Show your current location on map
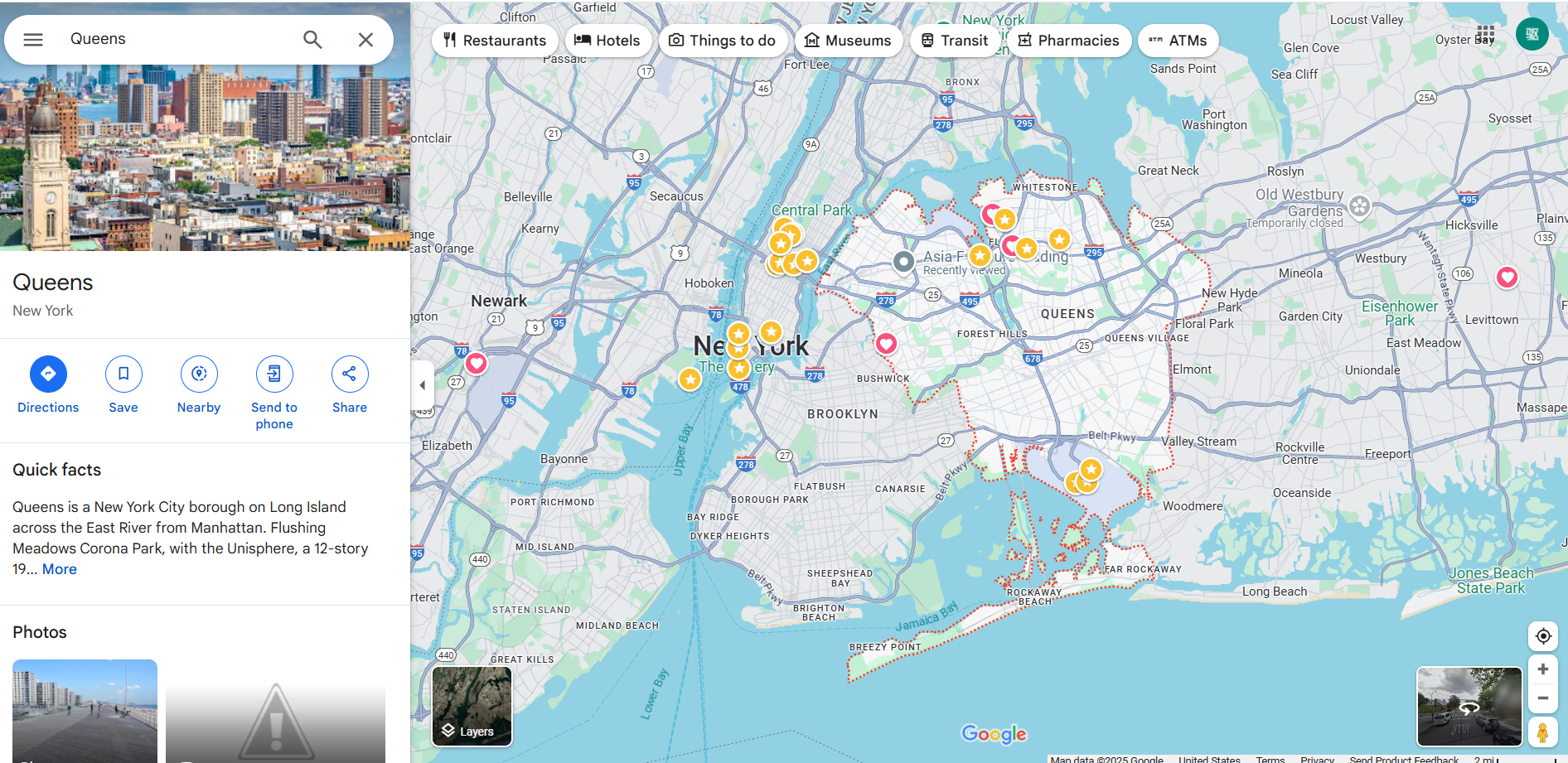Image resolution: width=1568 pixels, height=763 pixels. point(1542,636)
